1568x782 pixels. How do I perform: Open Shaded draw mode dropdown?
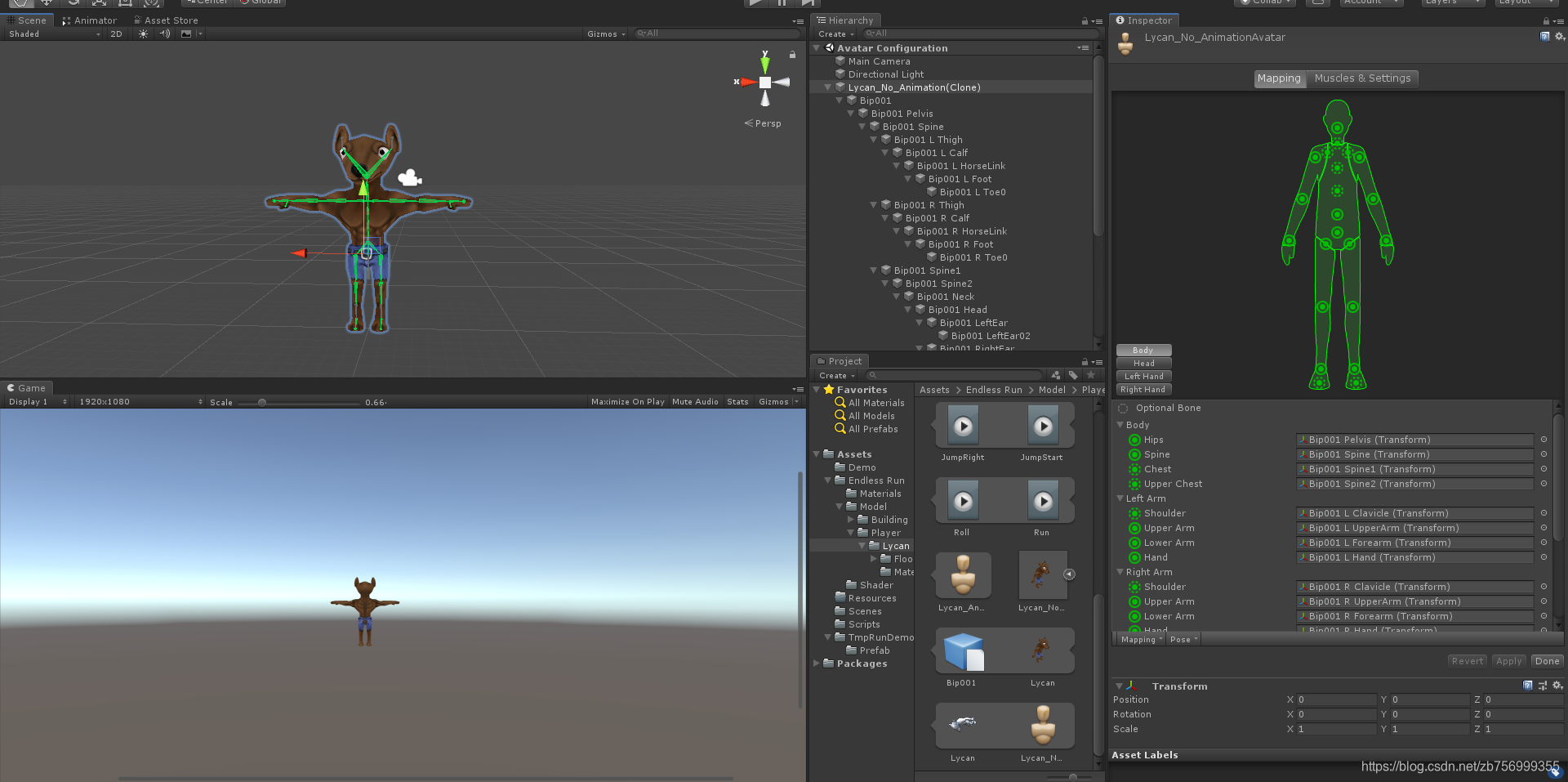pyautogui.click(x=54, y=34)
